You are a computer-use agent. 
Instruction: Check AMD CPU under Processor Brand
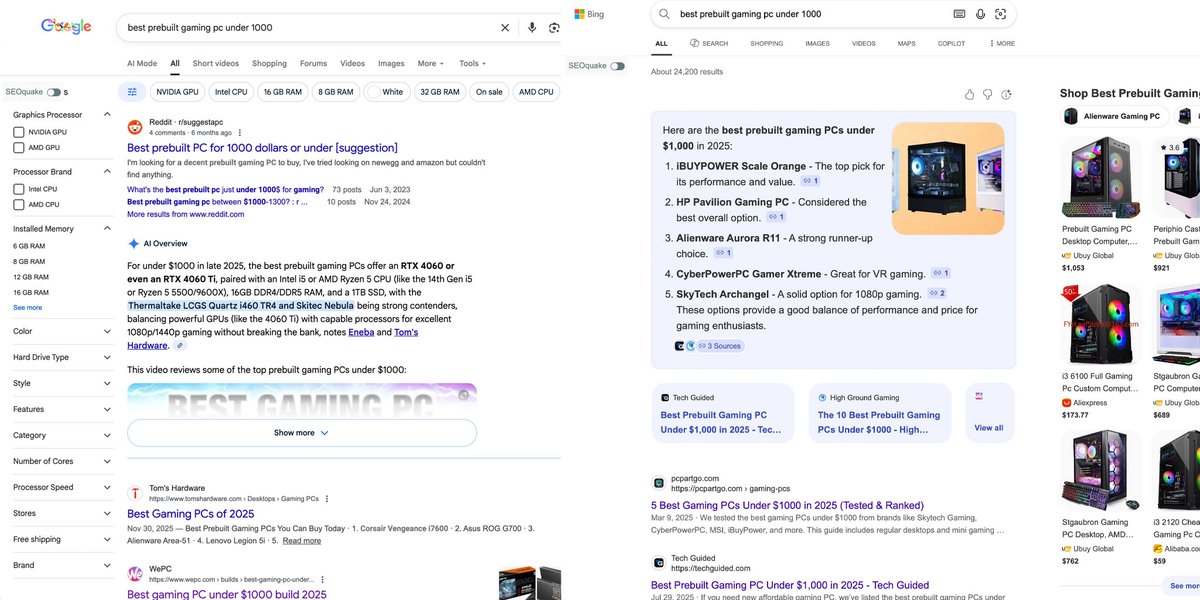click(18, 204)
